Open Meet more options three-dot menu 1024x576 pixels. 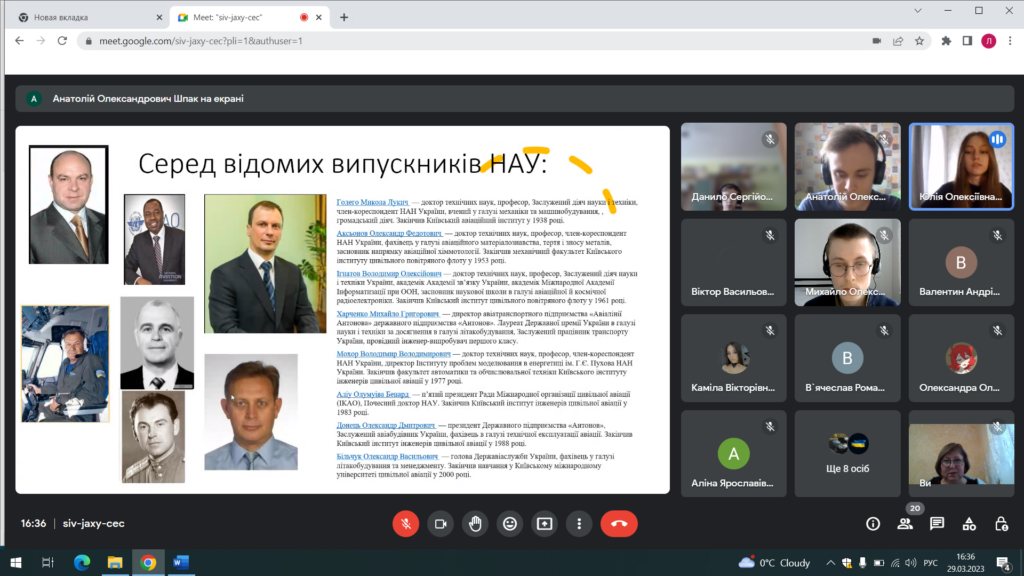(x=579, y=523)
